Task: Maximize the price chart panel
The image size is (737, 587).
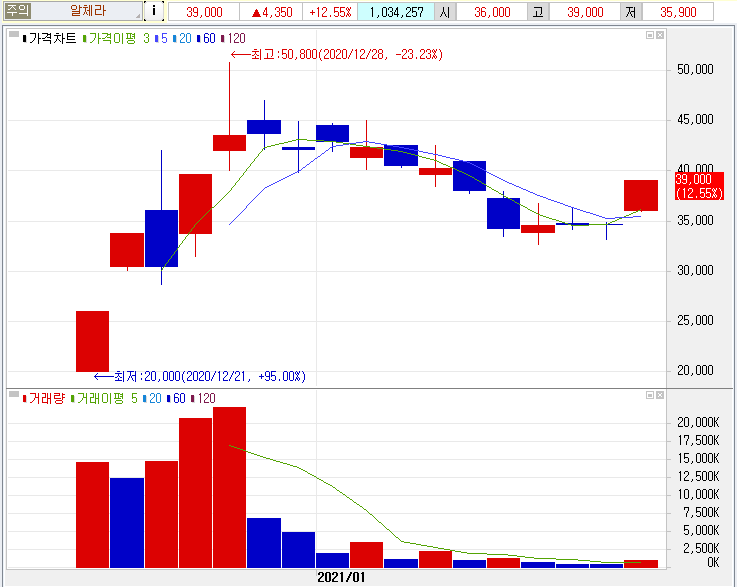Action: point(650,35)
